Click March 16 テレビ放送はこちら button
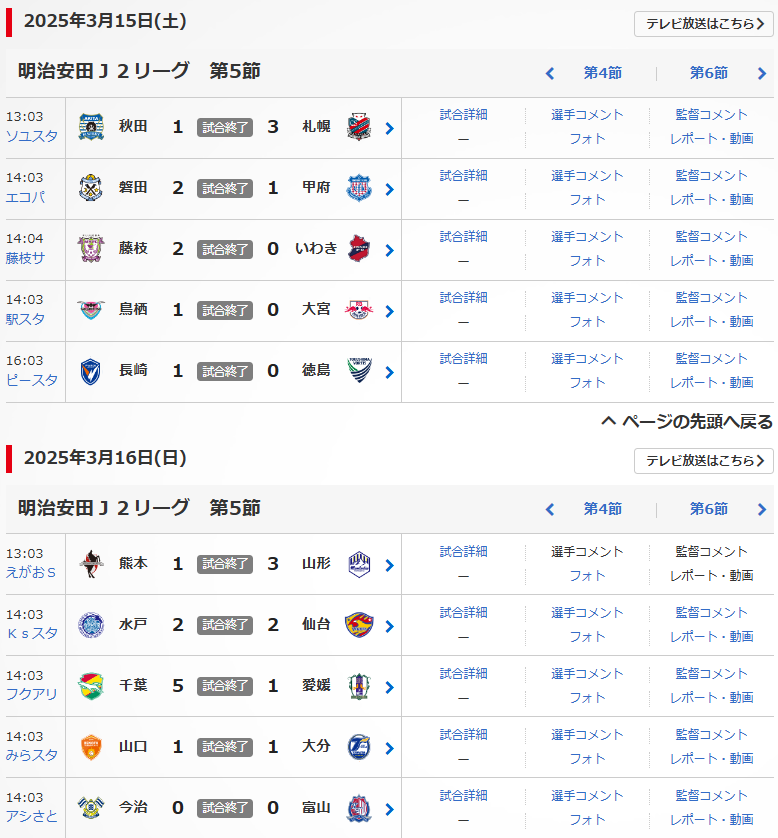 coord(704,460)
